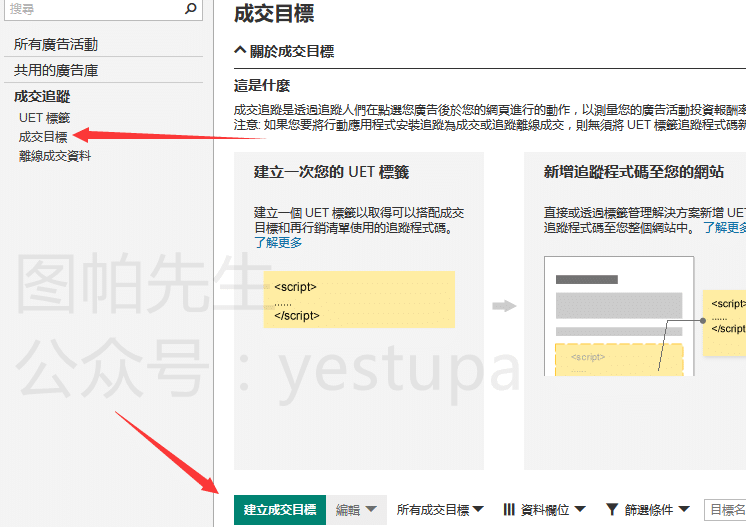
Task: Click the 建立成交目標 green button
Action: [x=280, y=510]
